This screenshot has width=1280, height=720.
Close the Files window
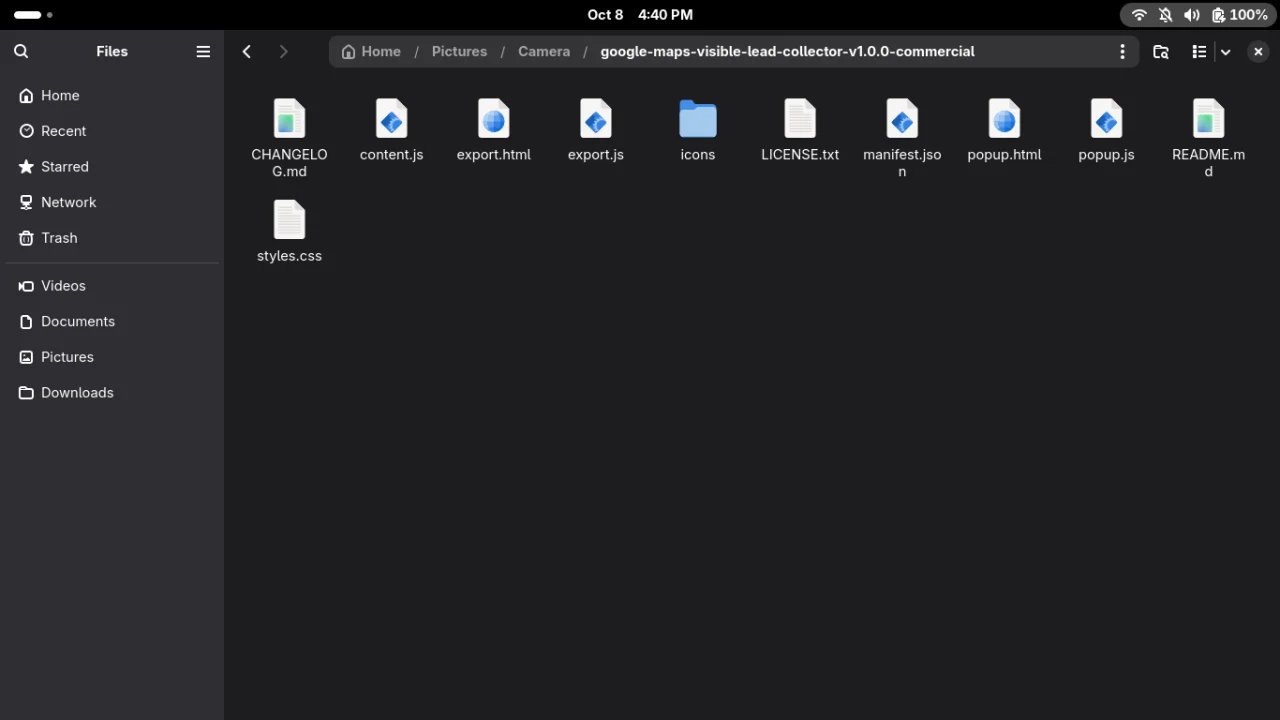tap(1258, 52)
